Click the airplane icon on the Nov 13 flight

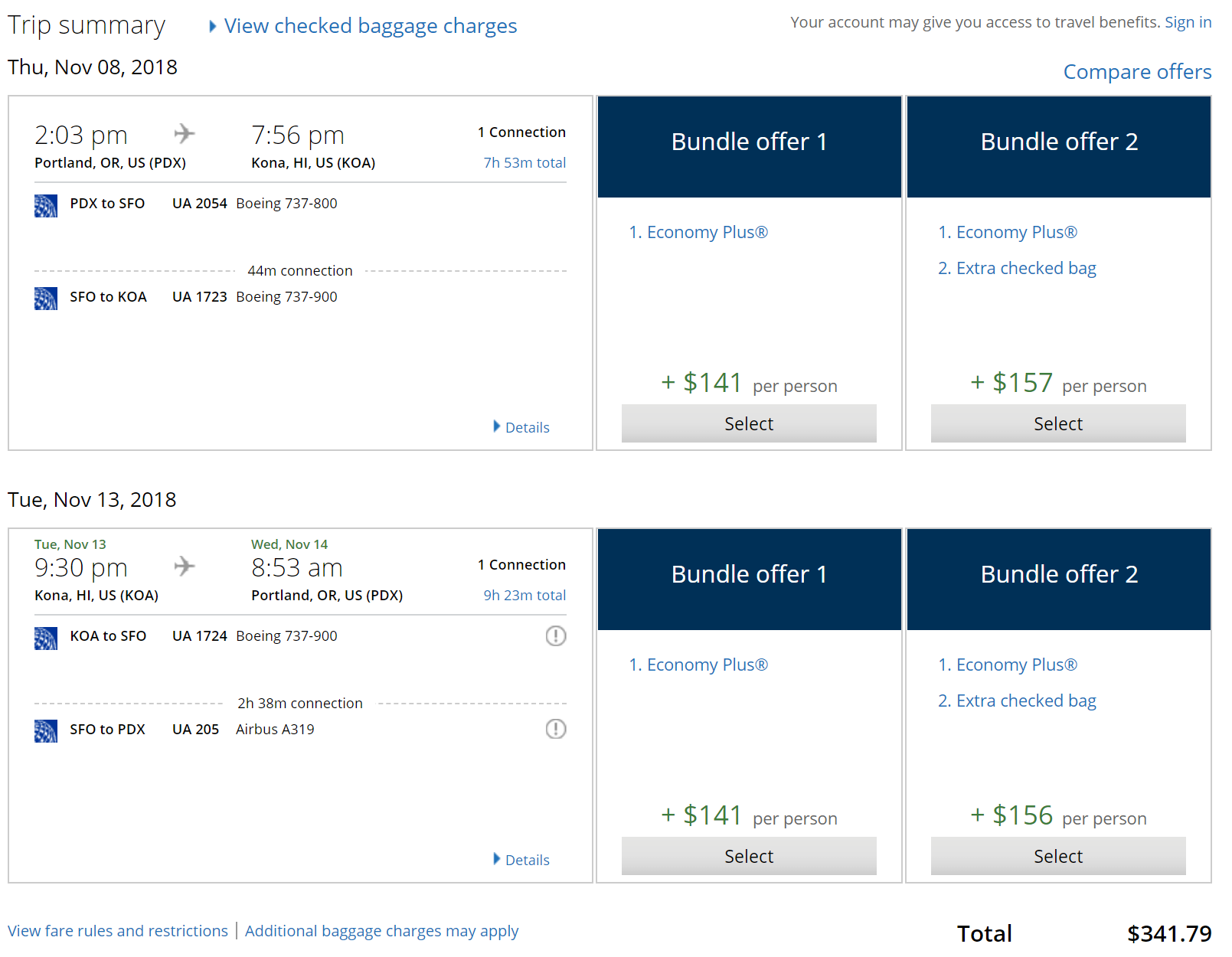(185, 567)
